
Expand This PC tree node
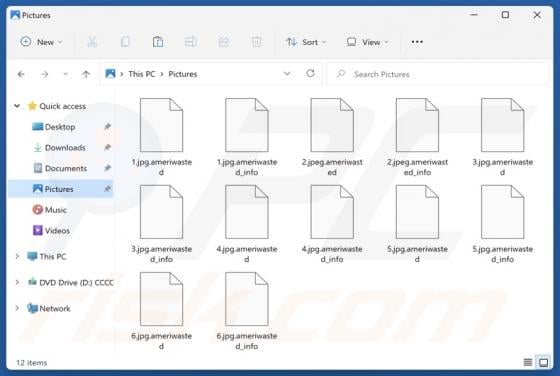click(x=17, y=256)
